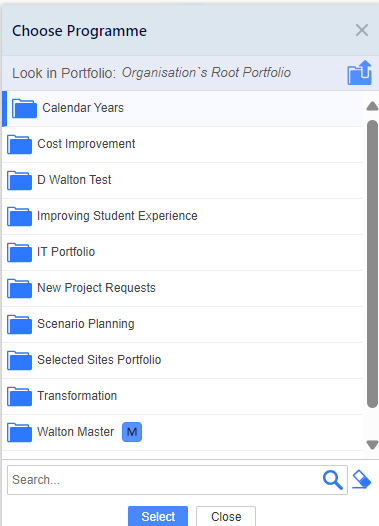The image size is (379, 526).
Task: Pick the Selected Sites Portfolio row
Action: point(183,360)
